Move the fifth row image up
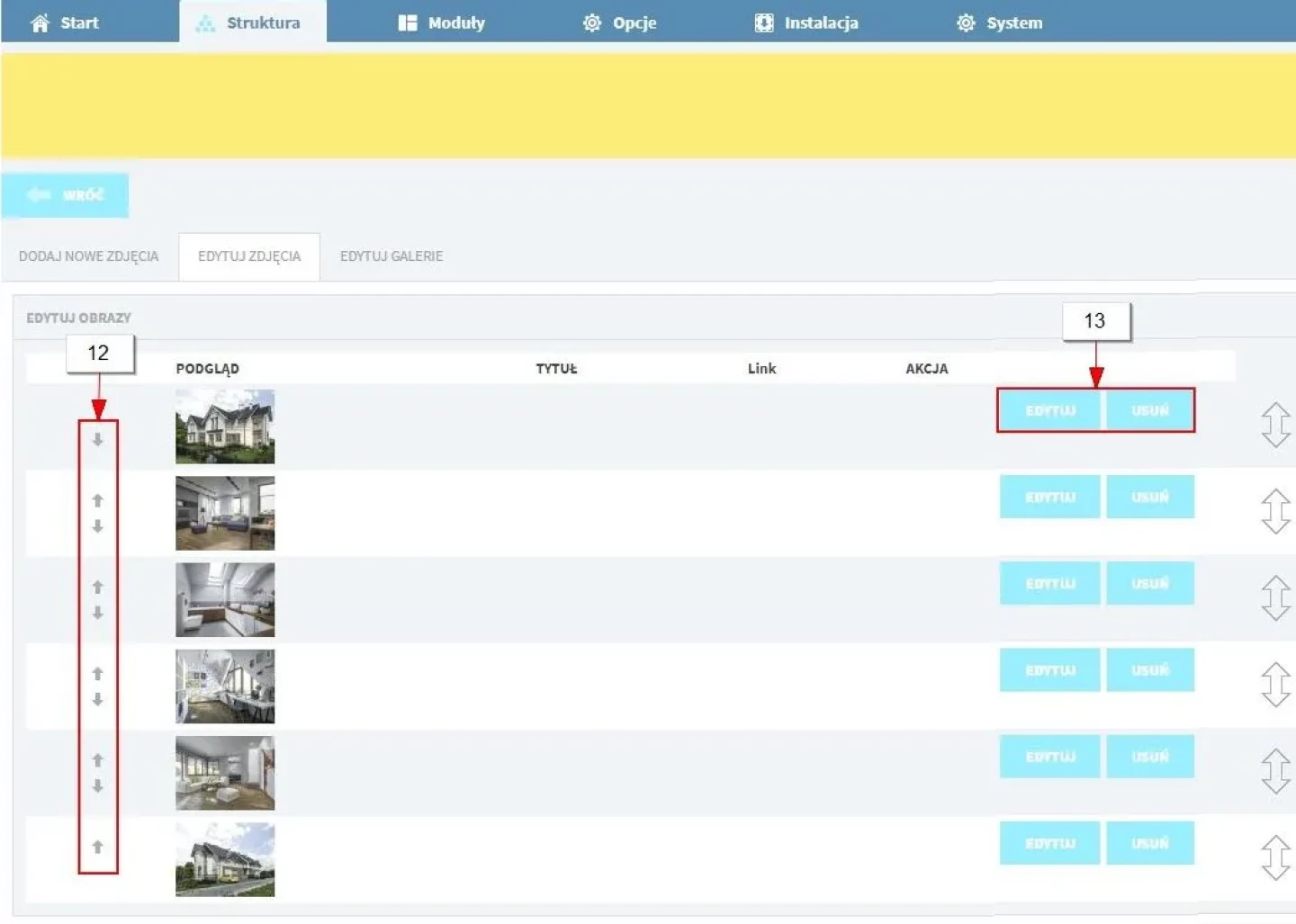The width and height of the screenshot is (1296, 924). 97,760
